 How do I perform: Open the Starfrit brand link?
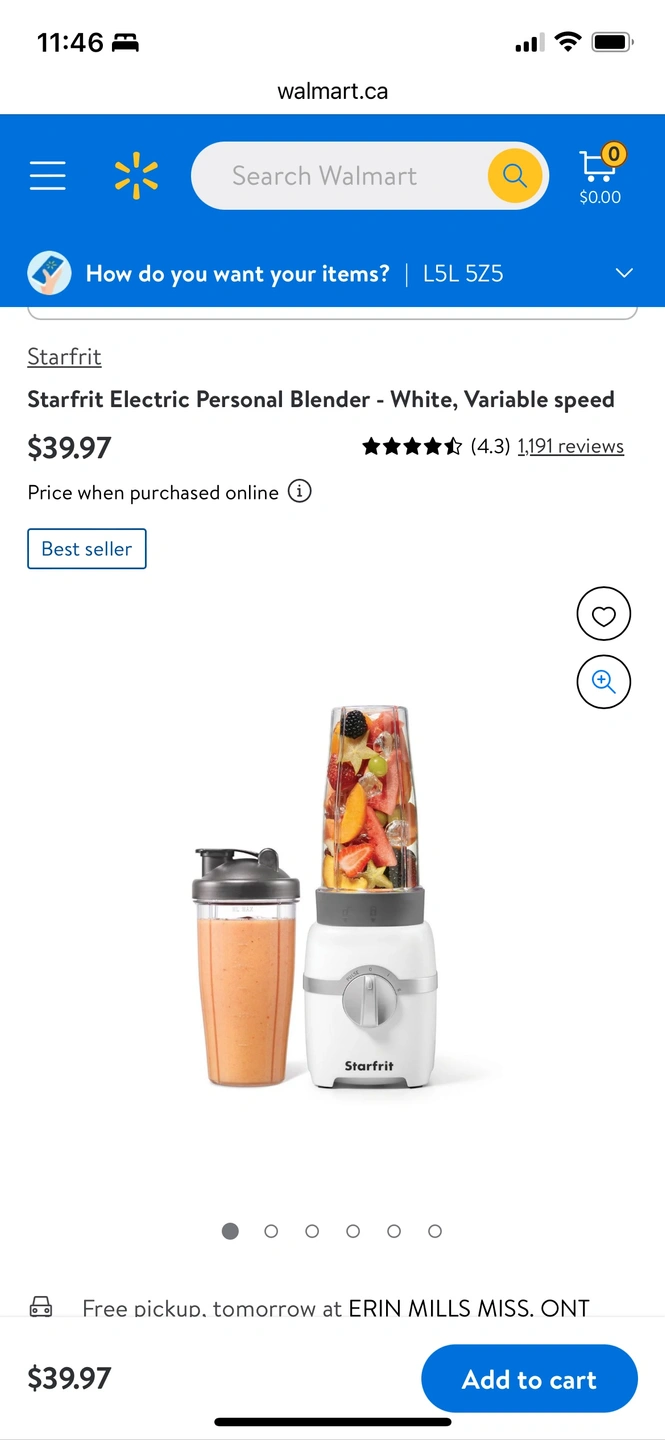point(64,357)
